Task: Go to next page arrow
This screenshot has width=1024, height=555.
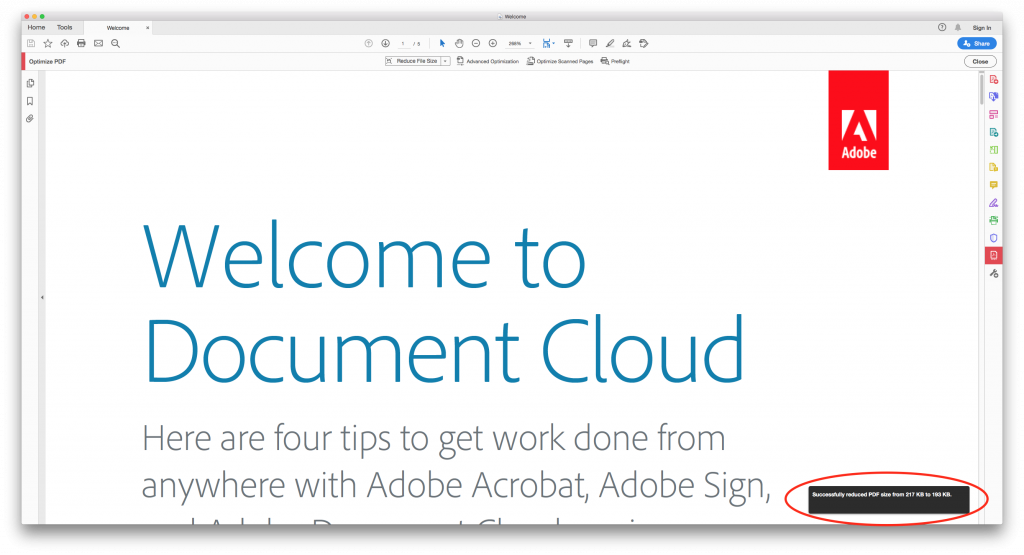Action: point(385,43)
